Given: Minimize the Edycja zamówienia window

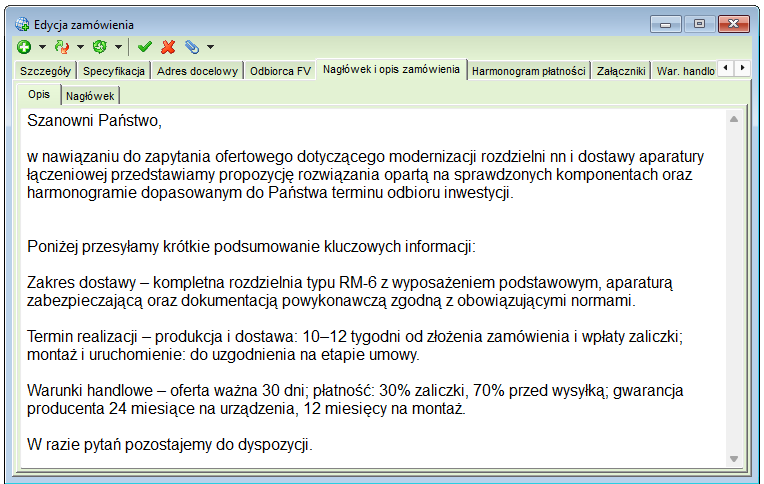Looking at the screenshot, I should [666, 23].
